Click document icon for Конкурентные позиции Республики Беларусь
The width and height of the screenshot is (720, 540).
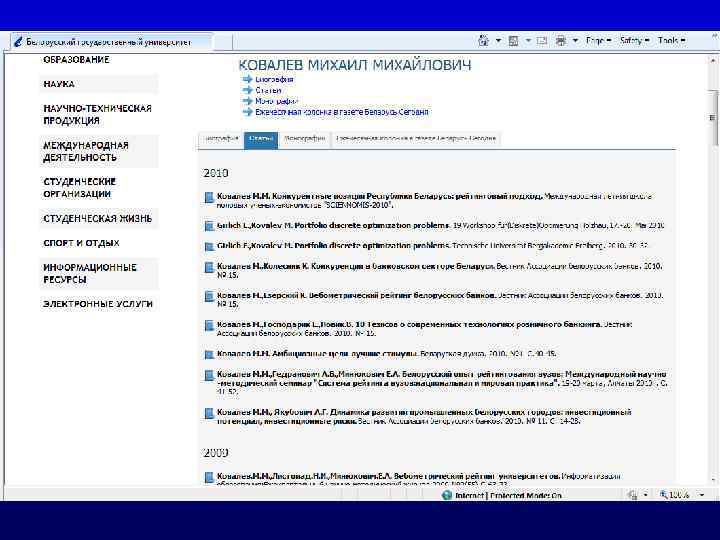pos(209,197)
